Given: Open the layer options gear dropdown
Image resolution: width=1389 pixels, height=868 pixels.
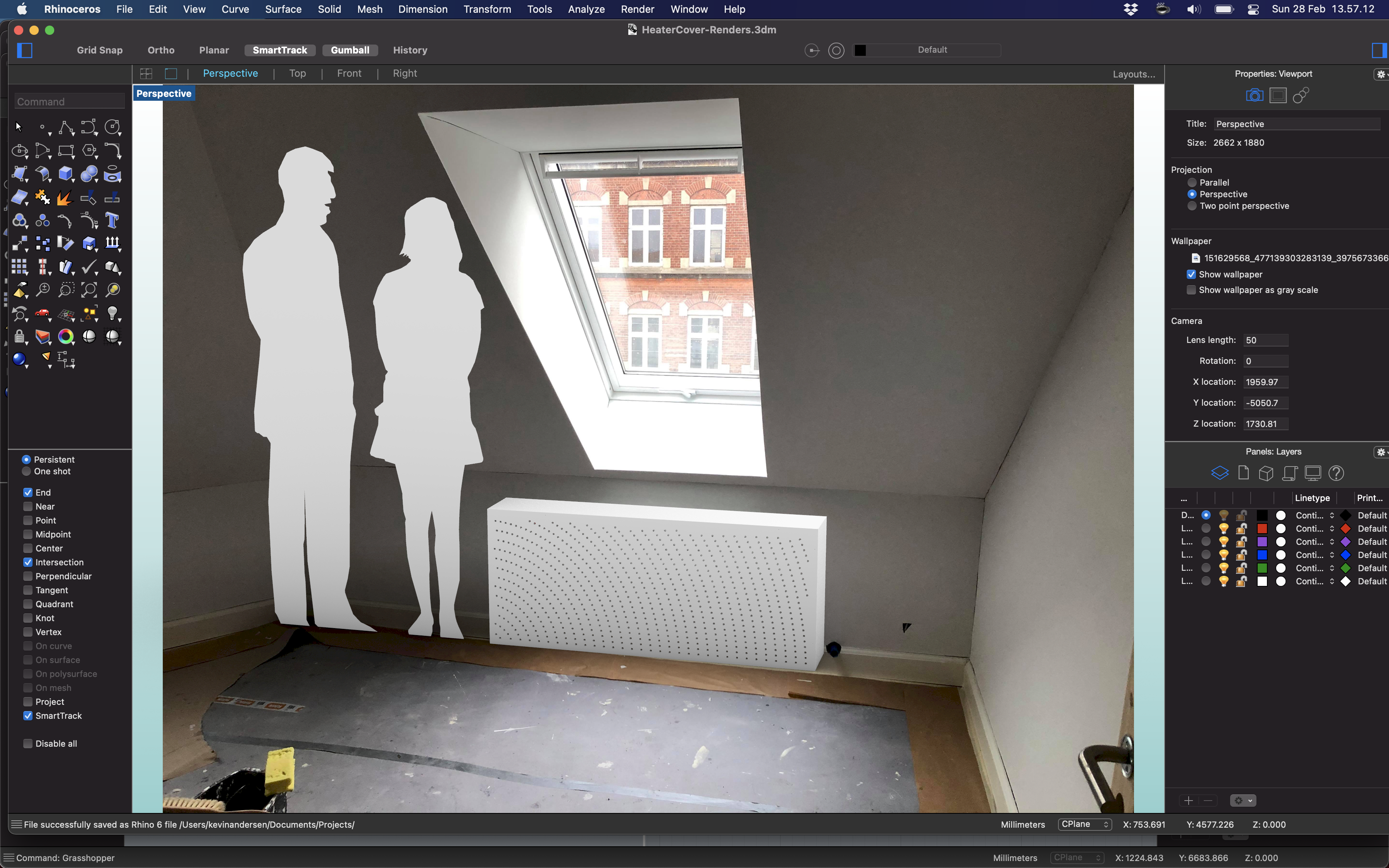Looking at the screenshot, I should coord(1243,800).
